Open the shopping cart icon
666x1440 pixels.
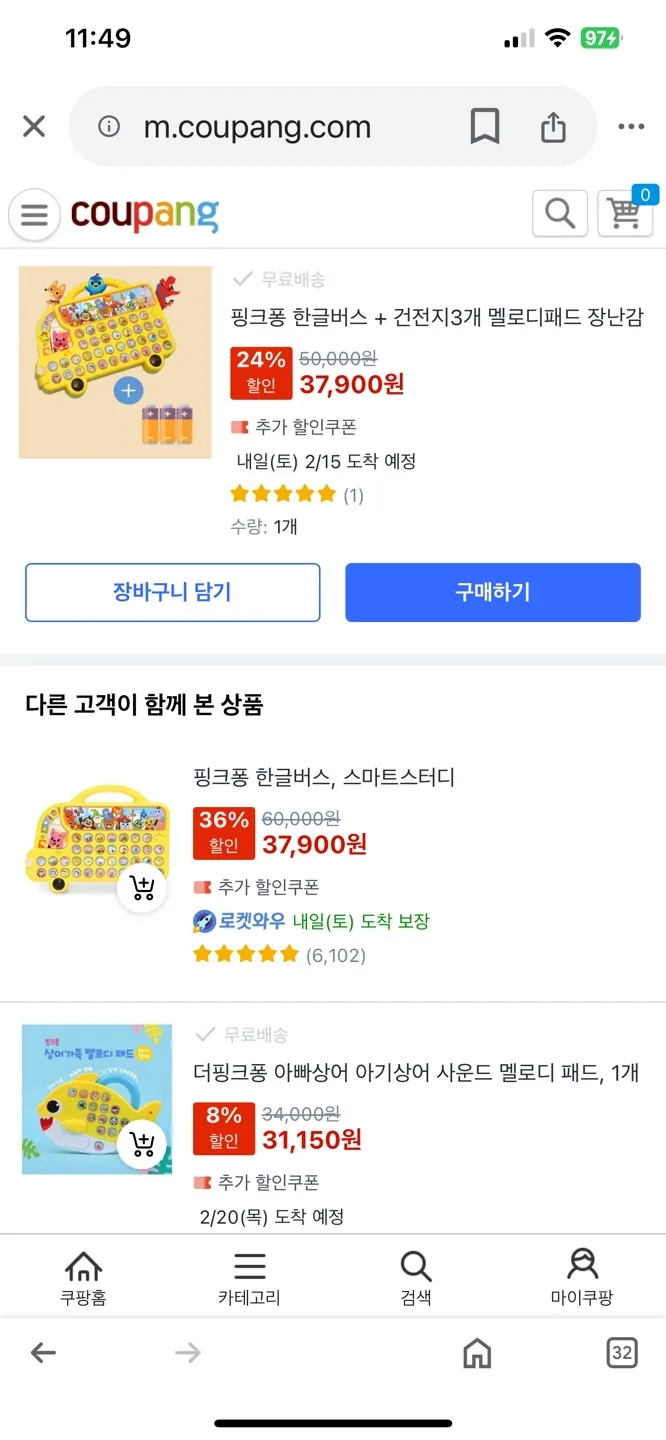625,213
